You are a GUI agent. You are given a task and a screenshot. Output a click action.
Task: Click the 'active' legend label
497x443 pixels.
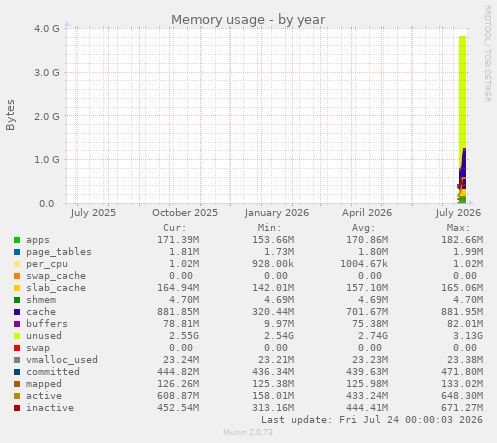click(x=44, y=396)
